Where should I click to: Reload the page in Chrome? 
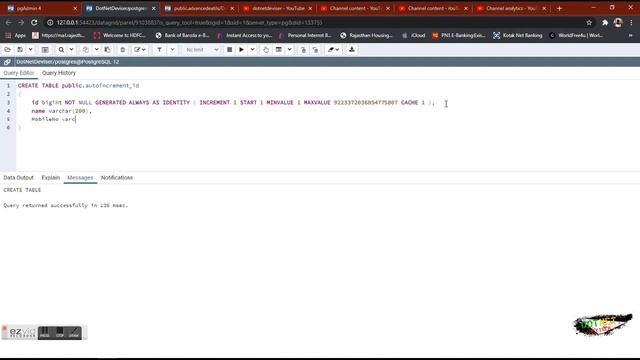[34, 22]
